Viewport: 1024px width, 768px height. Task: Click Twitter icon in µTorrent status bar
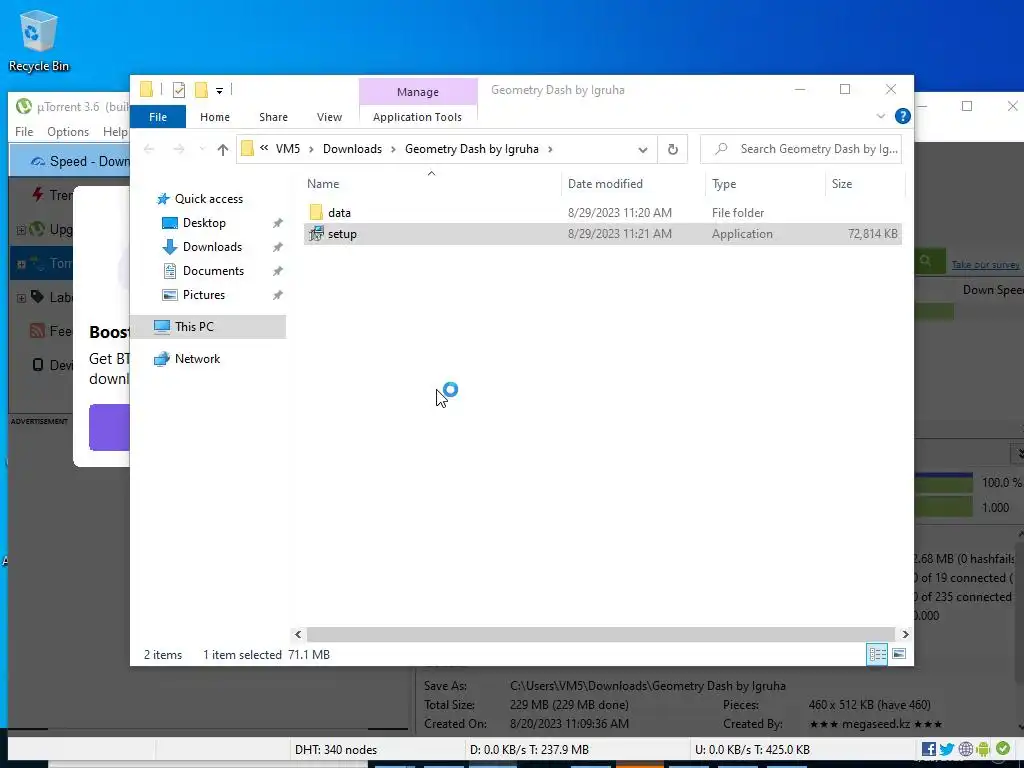[x=947, y=749]
